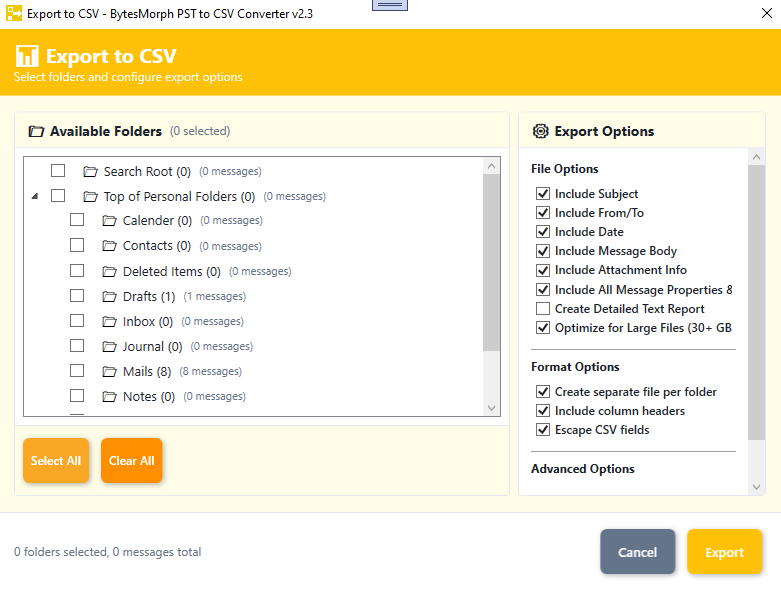The width and height of the screenshot is (781, 590).
Task: Click Export Options scrollbar up arrow
Action: (757, 157)
